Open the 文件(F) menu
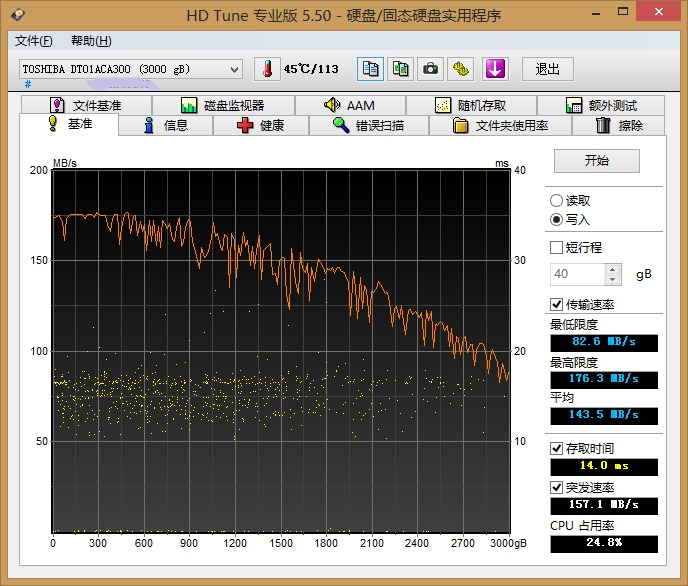688x586 pixels. coord(34,41)
